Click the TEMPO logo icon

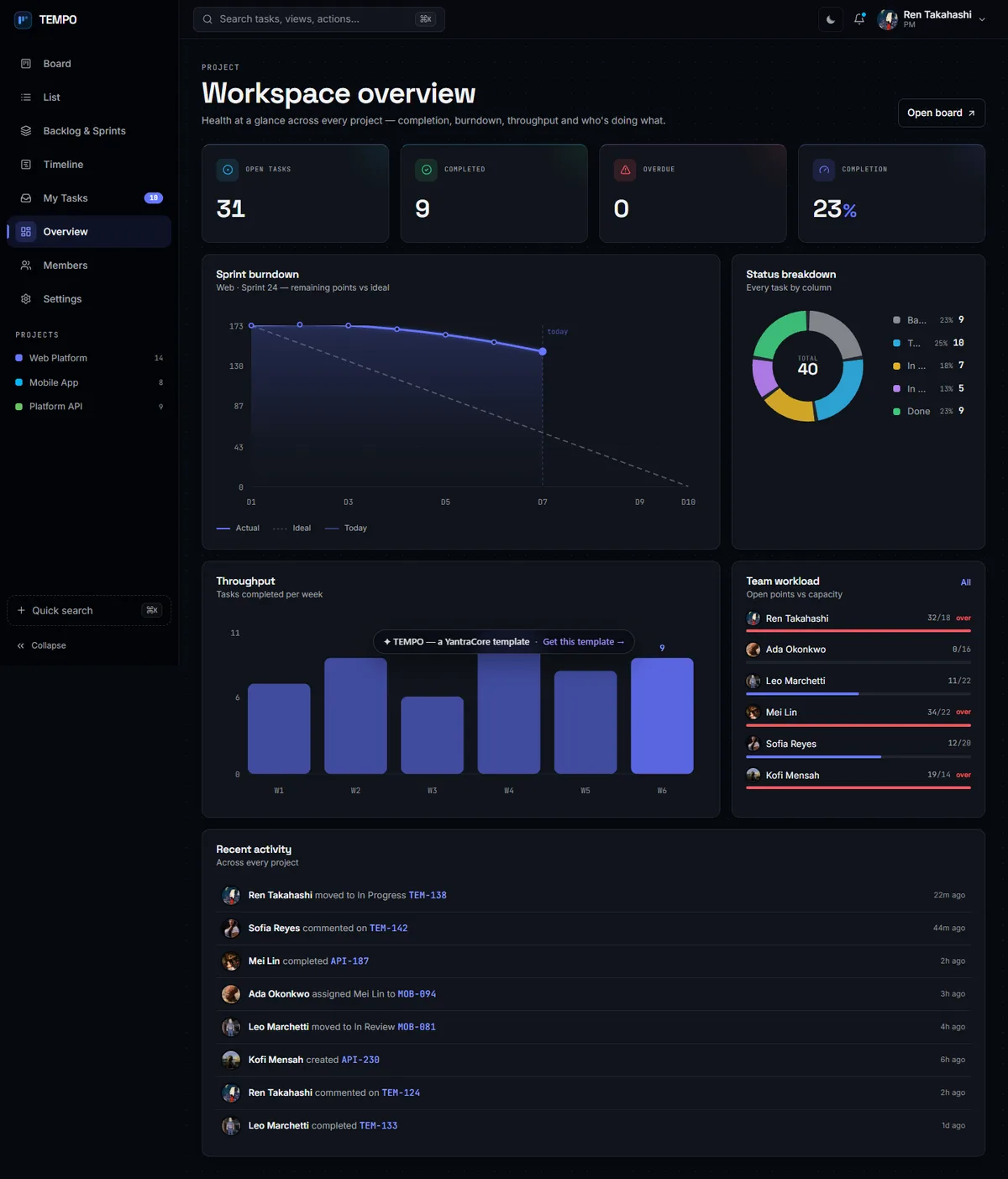[24, 19]
